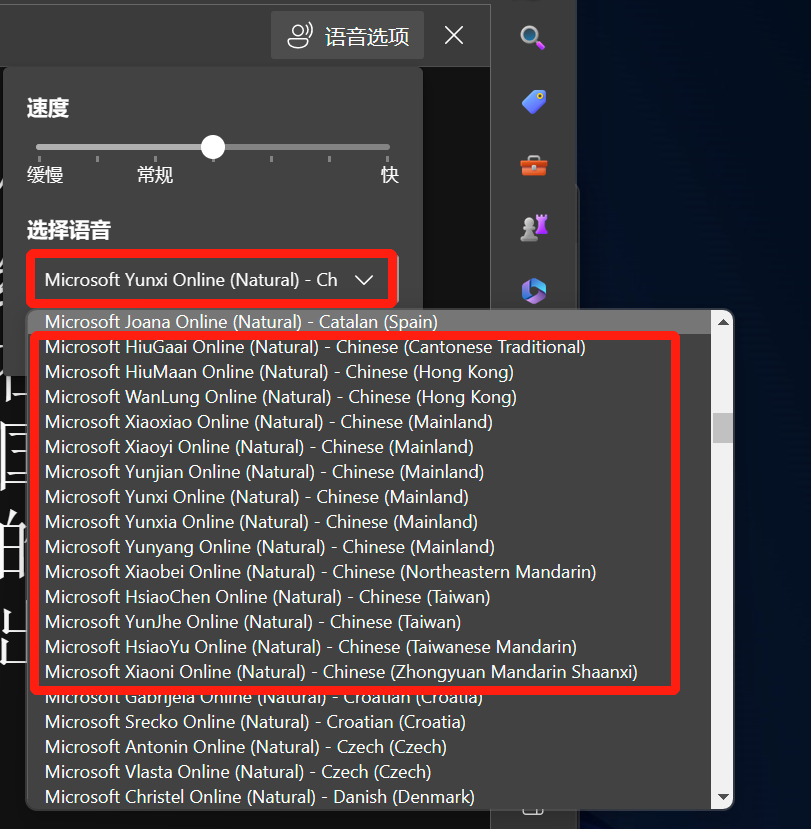
Task: Collapse the Microsoft Yunxi voice dropdown
Action: pyautogui.click(x=211, y=279)
